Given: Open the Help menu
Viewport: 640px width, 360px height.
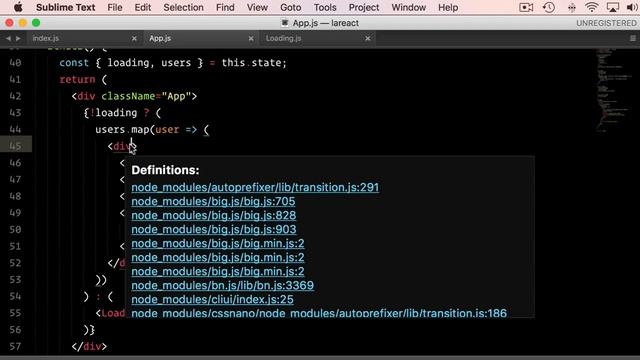Looking at the screenshot, I should click(448, 7).
